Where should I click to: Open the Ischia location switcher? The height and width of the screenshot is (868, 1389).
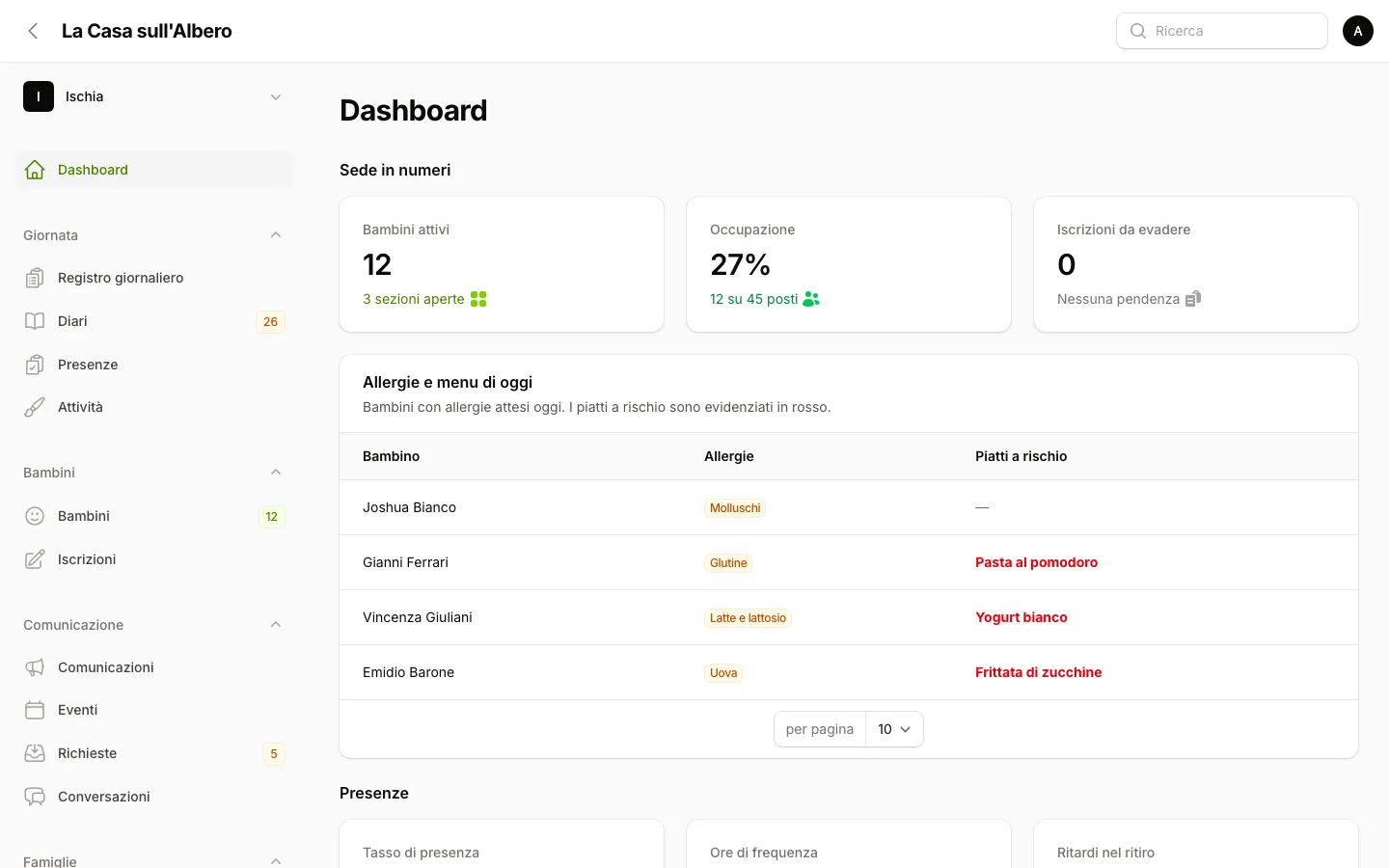coord(154,96)
